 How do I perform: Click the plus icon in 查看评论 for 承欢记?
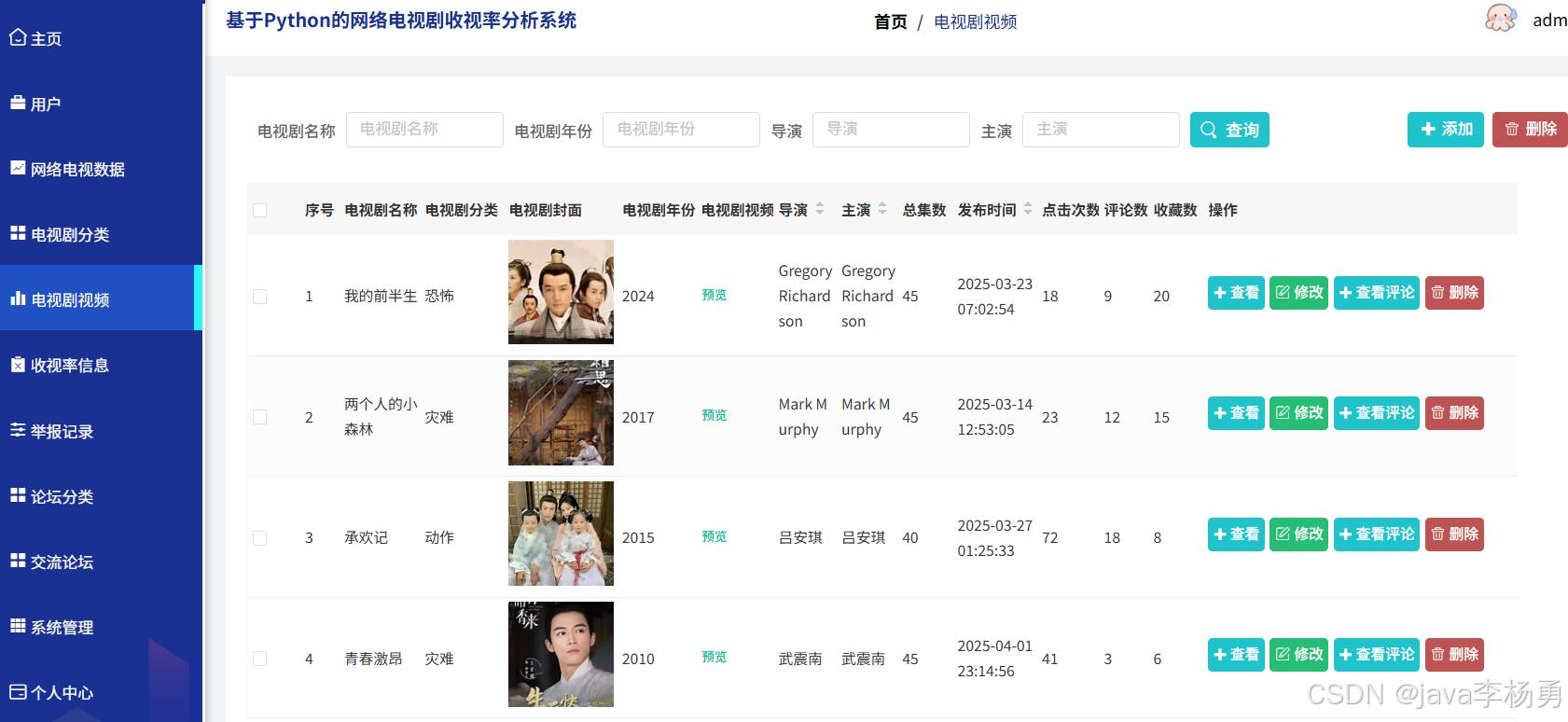[1345, 535]
